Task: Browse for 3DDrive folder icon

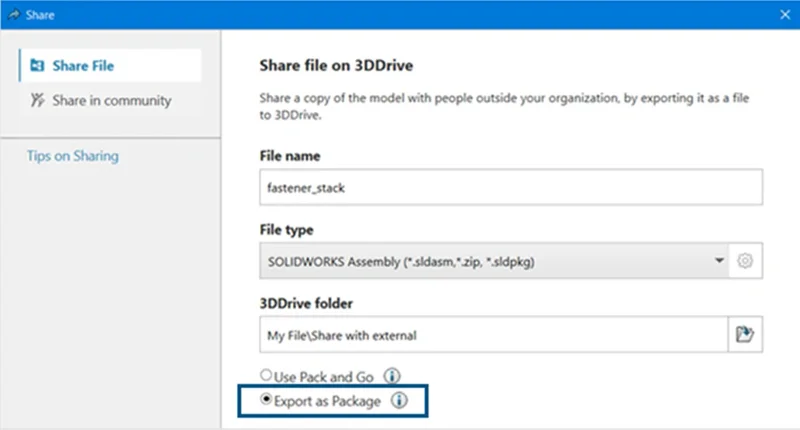Action: coord(744,335)
